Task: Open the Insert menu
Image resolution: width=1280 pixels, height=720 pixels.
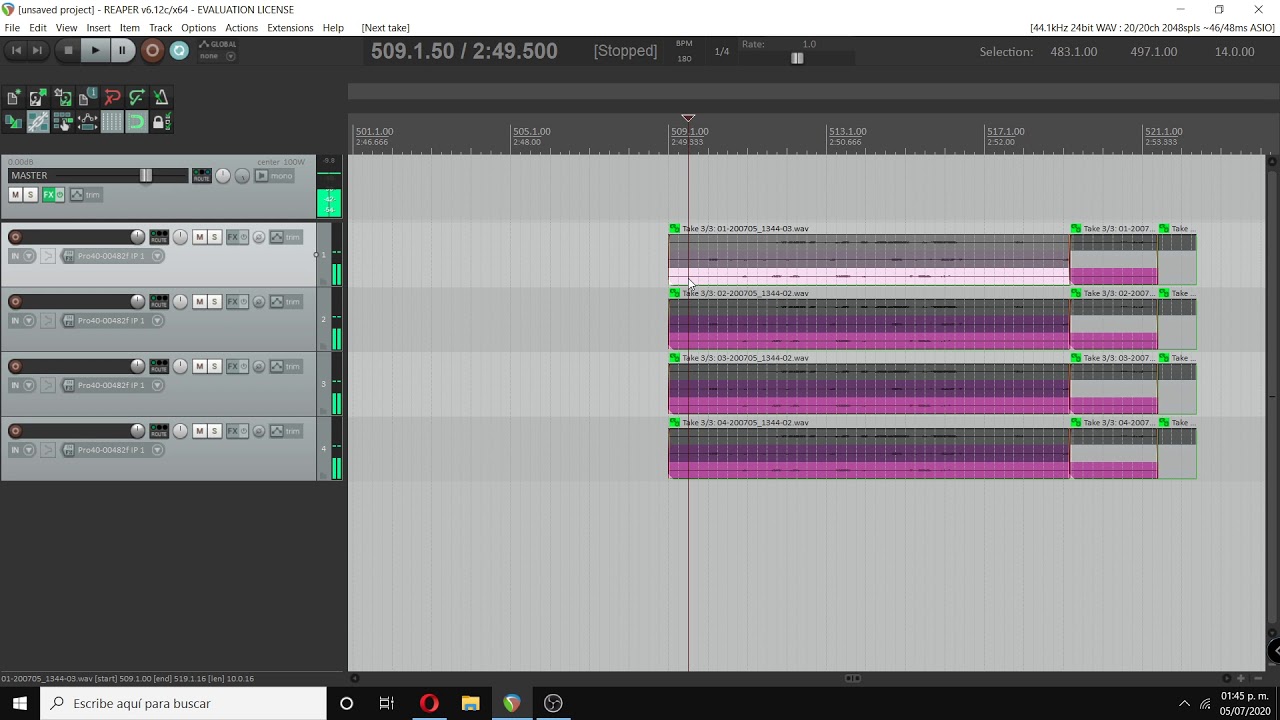Action: [x=99, y=28]
